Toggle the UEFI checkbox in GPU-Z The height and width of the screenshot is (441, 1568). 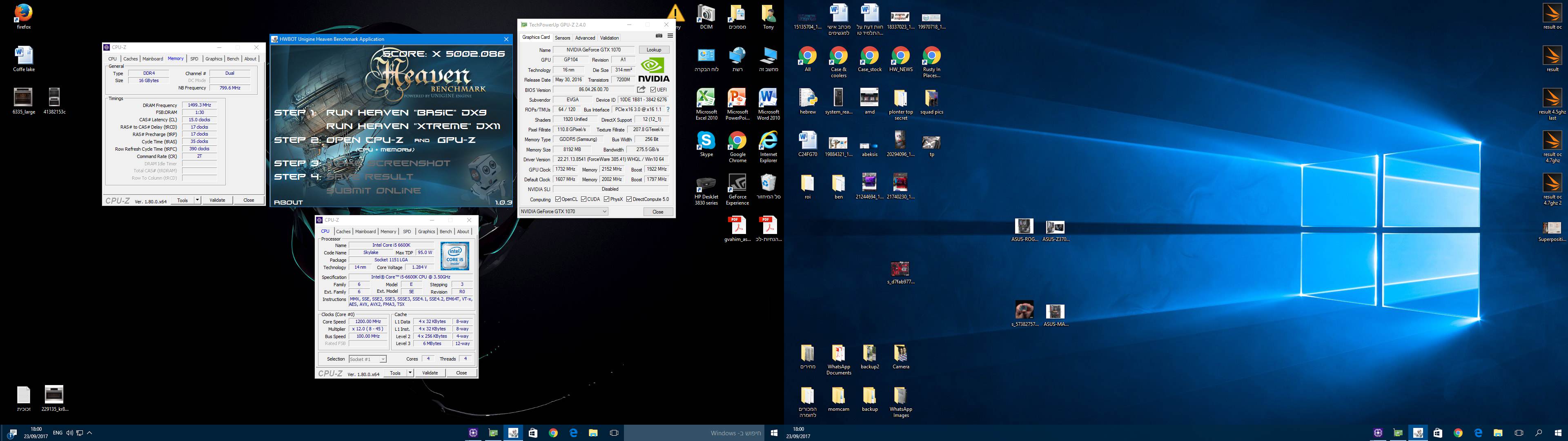coord(653,89)
